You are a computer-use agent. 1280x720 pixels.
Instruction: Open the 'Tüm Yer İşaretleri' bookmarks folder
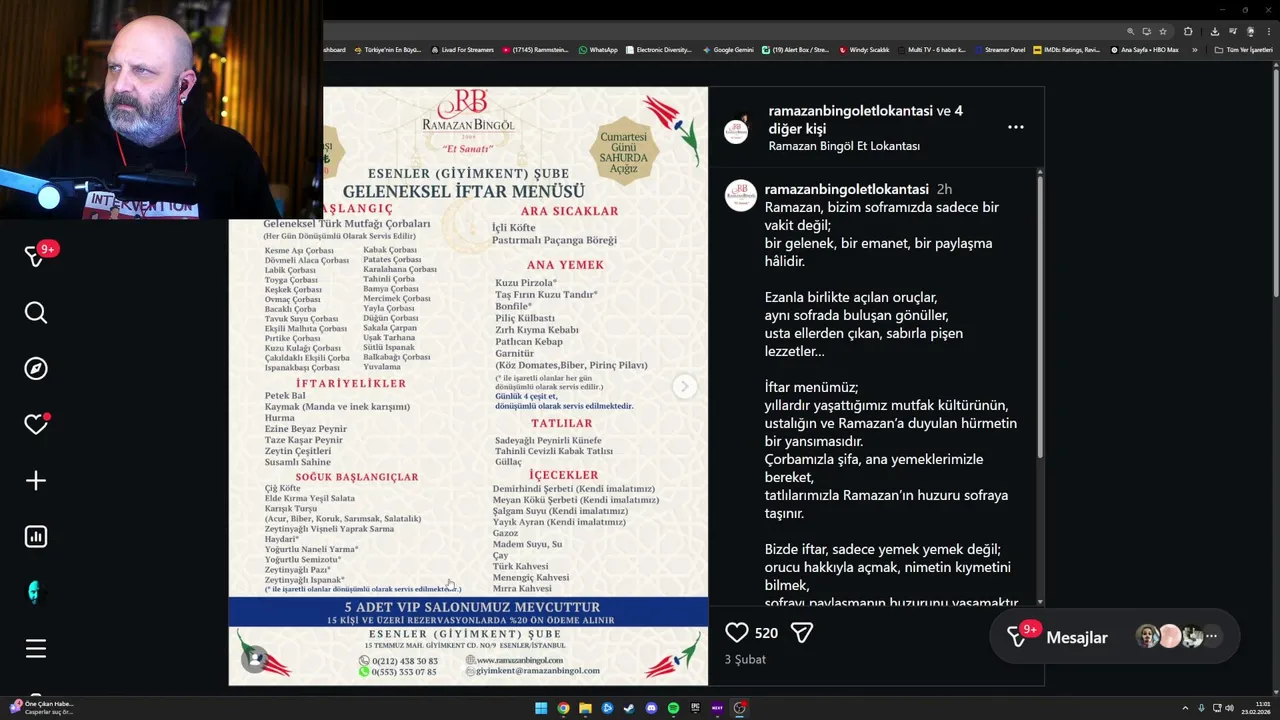tap(1243, 50)
